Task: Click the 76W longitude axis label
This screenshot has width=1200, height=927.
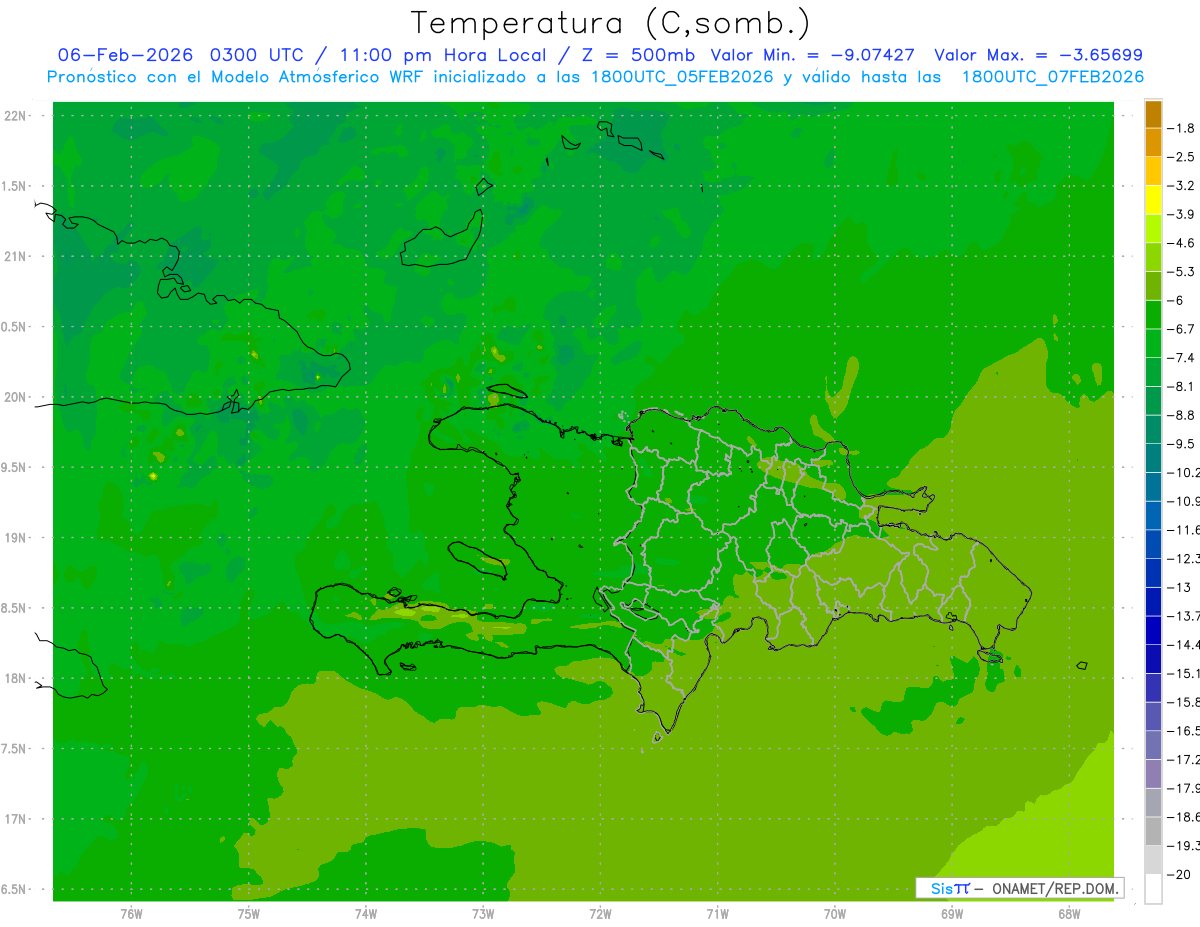Action: (x=131, y=914)
